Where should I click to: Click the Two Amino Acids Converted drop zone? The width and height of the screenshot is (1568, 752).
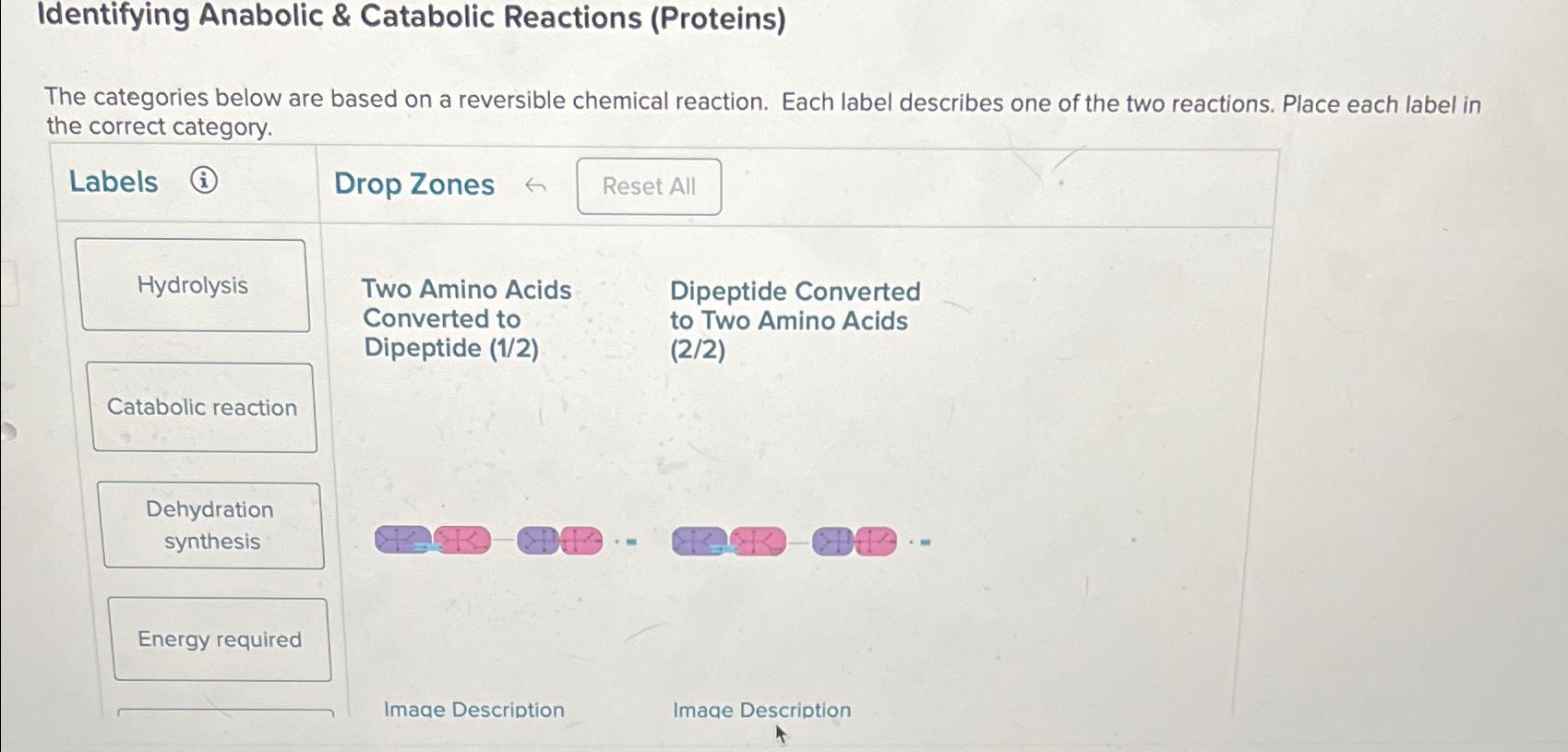(x=467, y=318)
